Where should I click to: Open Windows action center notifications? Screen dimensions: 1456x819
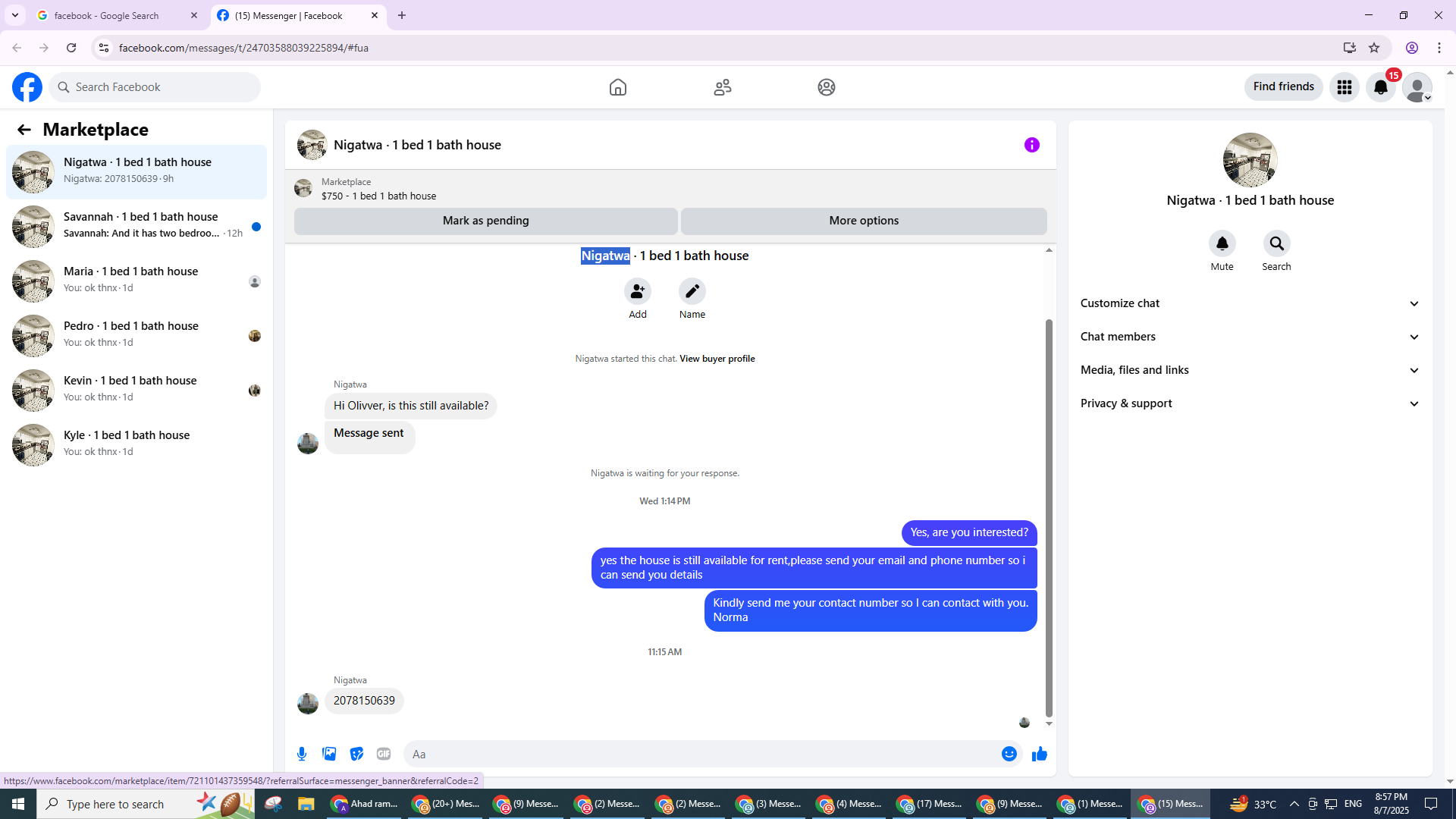(1431, 804)
